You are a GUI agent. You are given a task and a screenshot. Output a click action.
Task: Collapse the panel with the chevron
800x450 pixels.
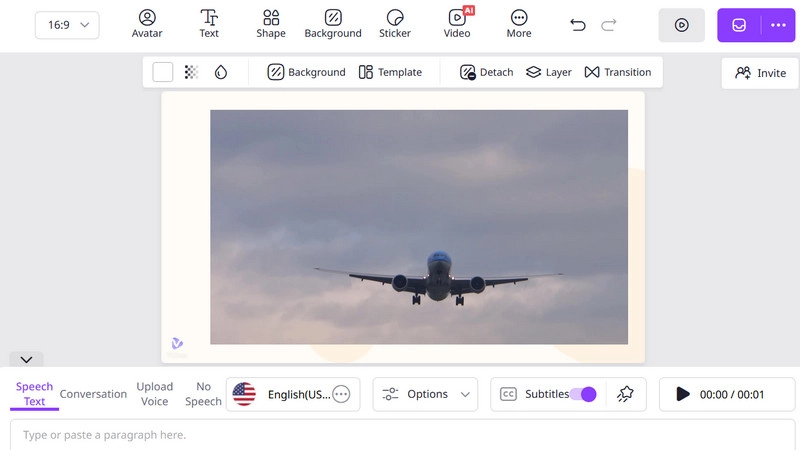point(27,359)
